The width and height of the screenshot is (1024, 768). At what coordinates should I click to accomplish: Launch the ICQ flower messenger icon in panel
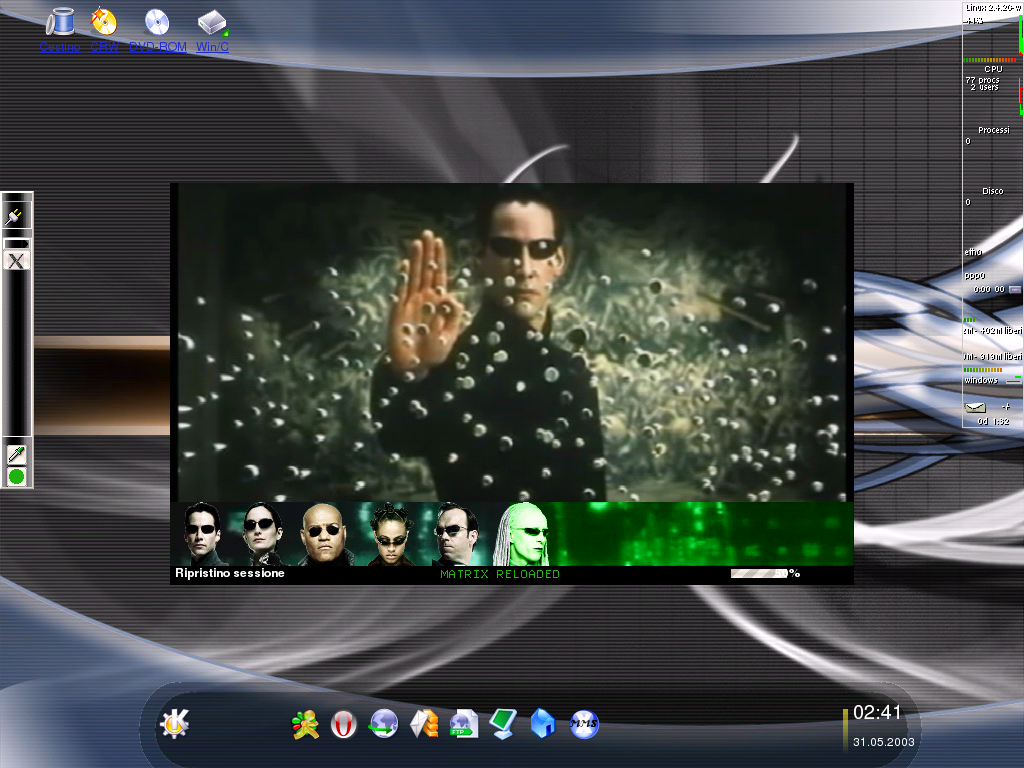[x=305, y=724]
